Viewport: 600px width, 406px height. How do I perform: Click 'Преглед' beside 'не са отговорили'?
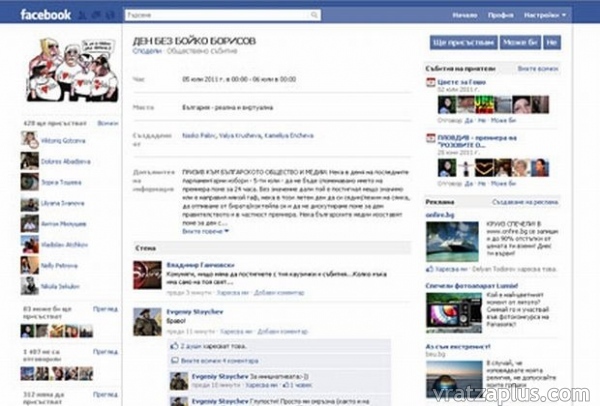105,351
